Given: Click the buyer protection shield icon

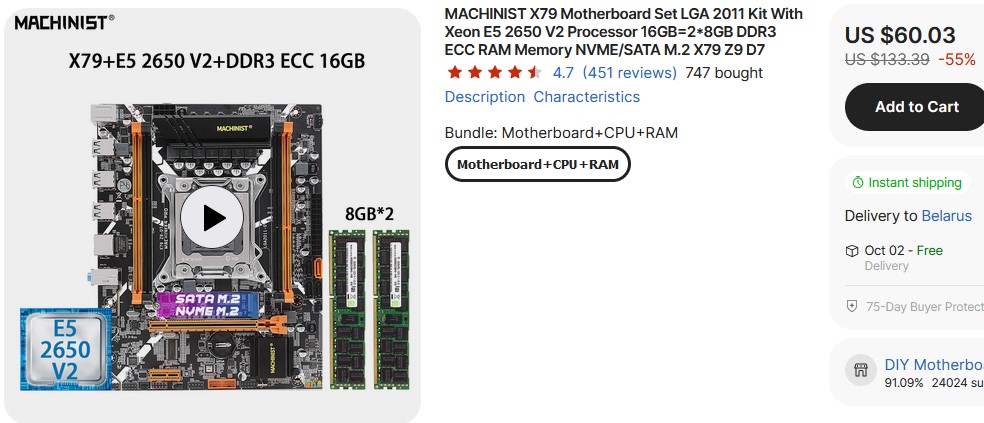Looking at the screenshot, I should (x=852, y=306).
